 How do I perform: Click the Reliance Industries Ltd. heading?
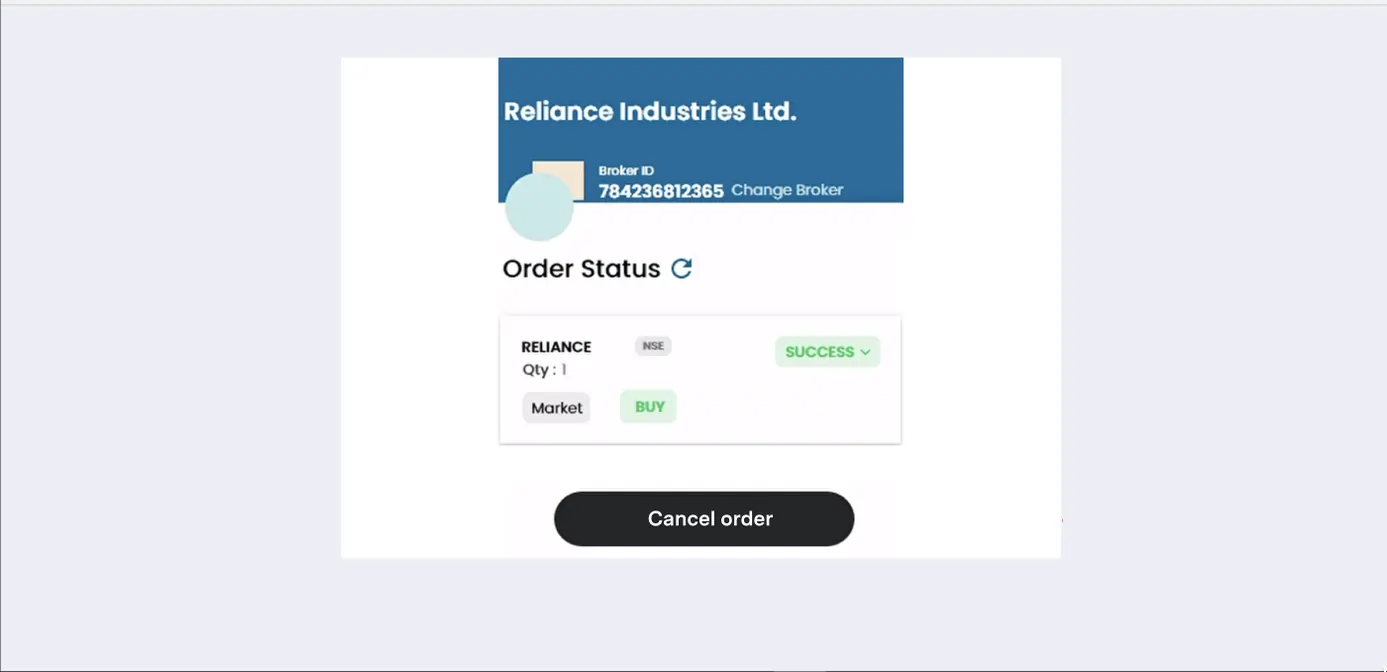click(x=650, y=111)
